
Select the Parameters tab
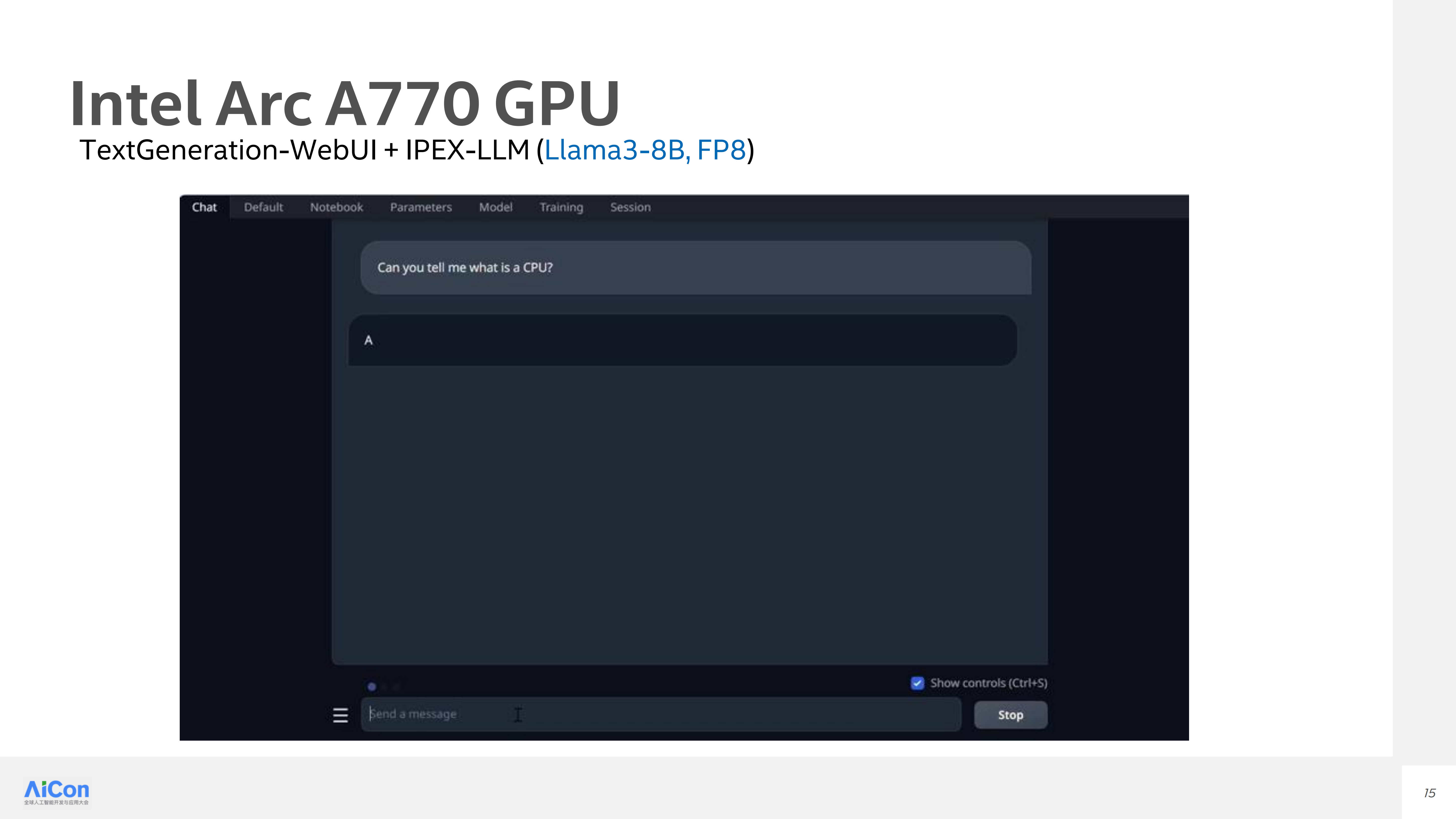[421, 208]
